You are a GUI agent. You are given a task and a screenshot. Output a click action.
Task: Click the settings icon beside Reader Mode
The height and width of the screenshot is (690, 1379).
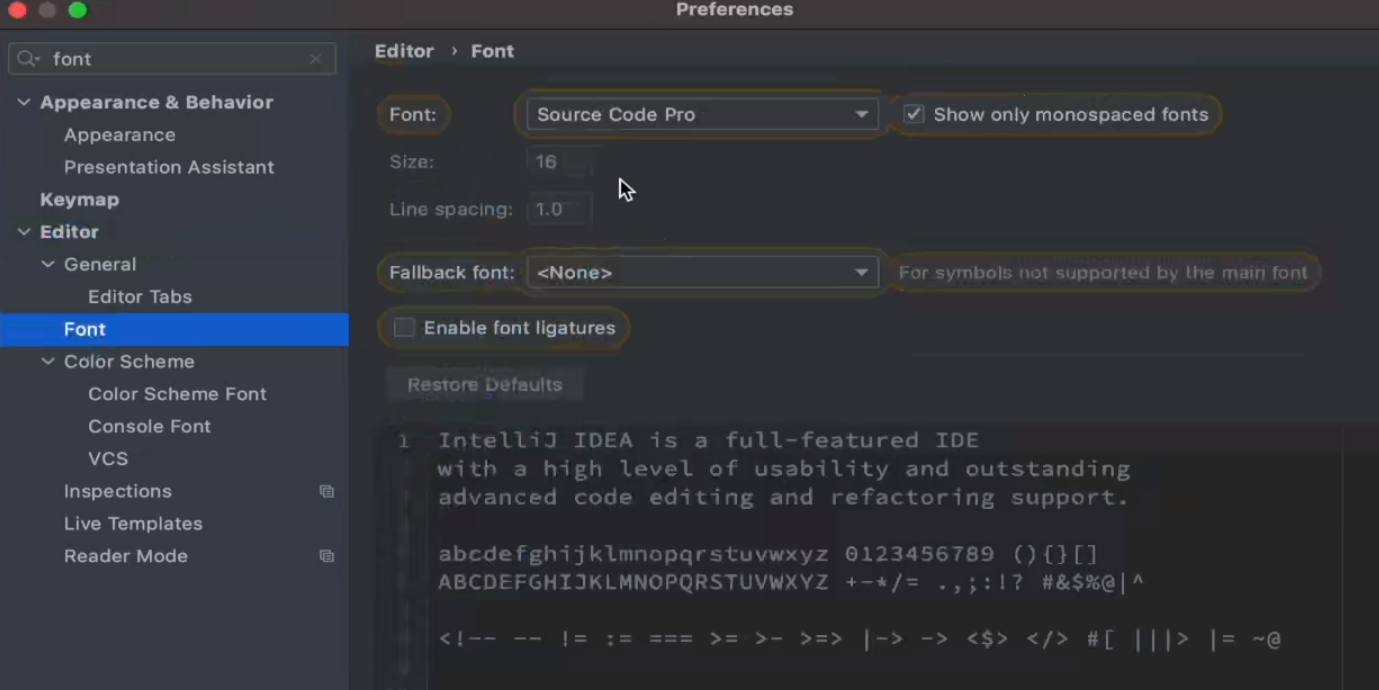pos(326,556)
